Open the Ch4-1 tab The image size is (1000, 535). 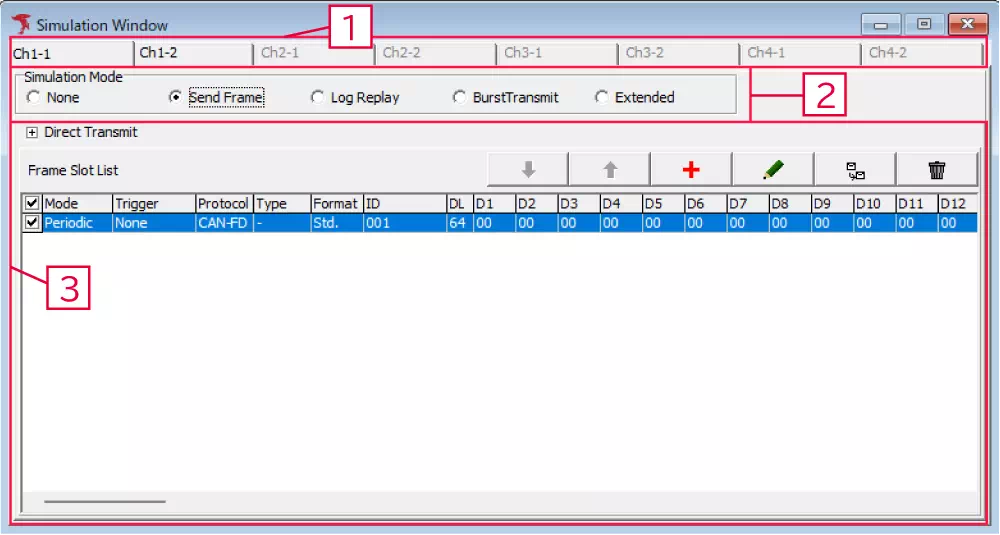801,53
